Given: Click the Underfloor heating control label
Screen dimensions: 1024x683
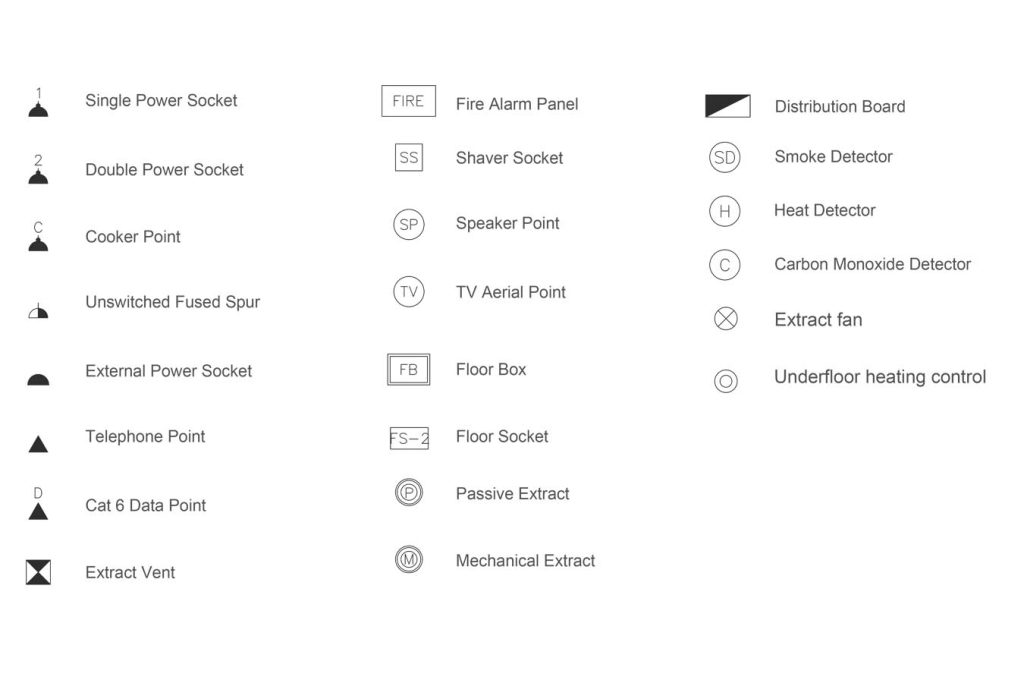Looking at the screenshot, I should 880,377.
